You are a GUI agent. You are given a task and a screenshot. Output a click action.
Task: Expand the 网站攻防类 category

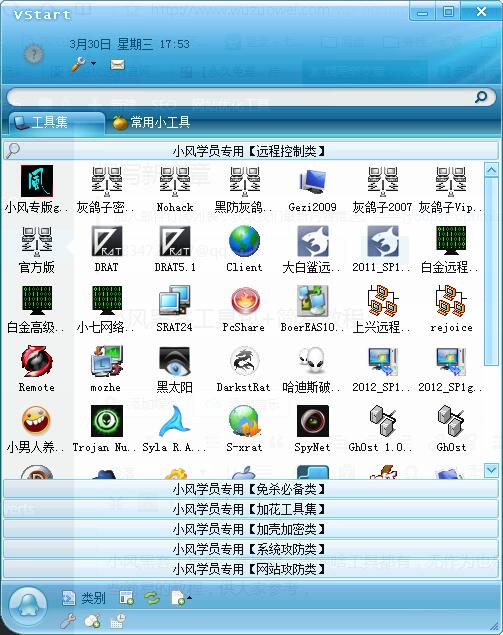[251, 569]
